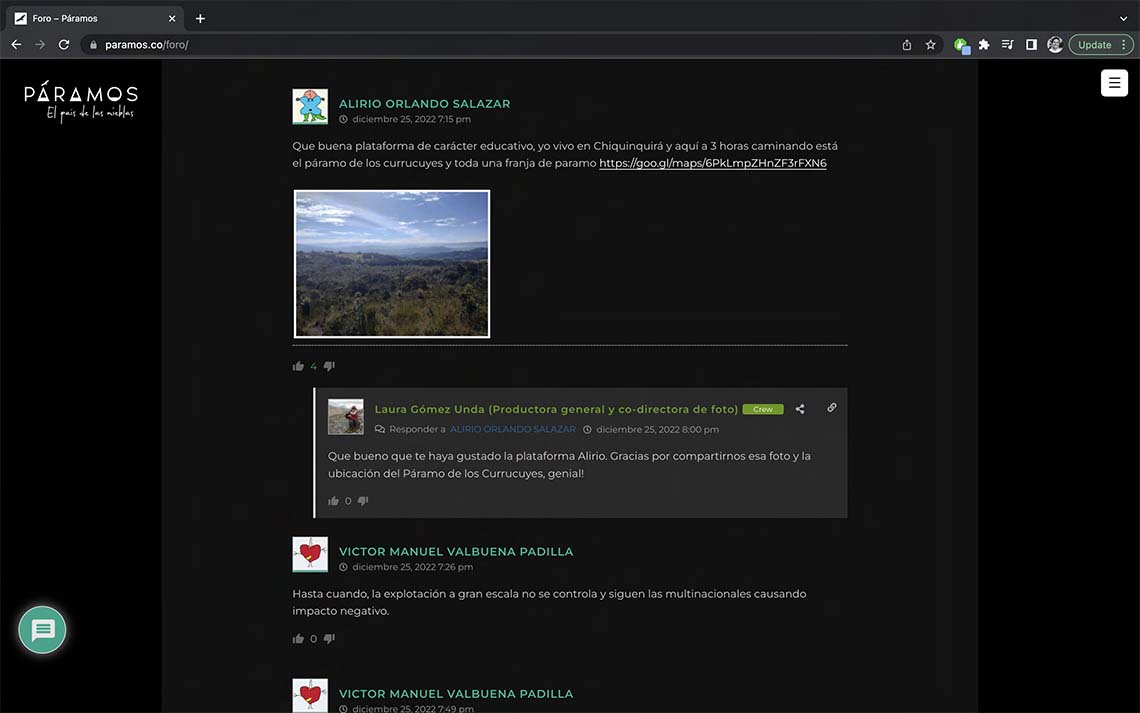Click the share icon on Laura's reply
This screenshot has height=713, width=1140.
coord(800,409)
